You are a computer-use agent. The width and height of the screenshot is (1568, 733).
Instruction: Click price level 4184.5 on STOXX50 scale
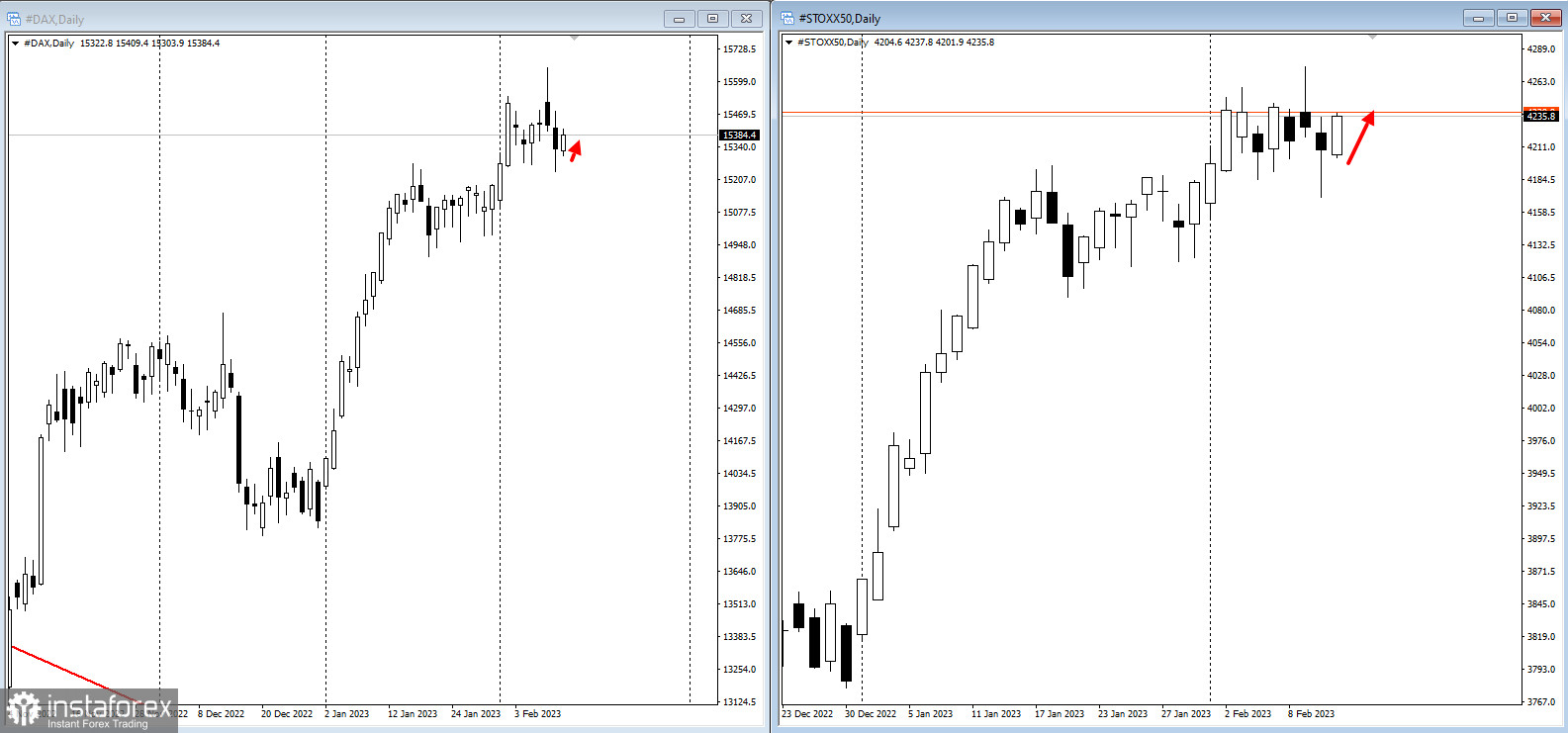[x=1540, y=180]
